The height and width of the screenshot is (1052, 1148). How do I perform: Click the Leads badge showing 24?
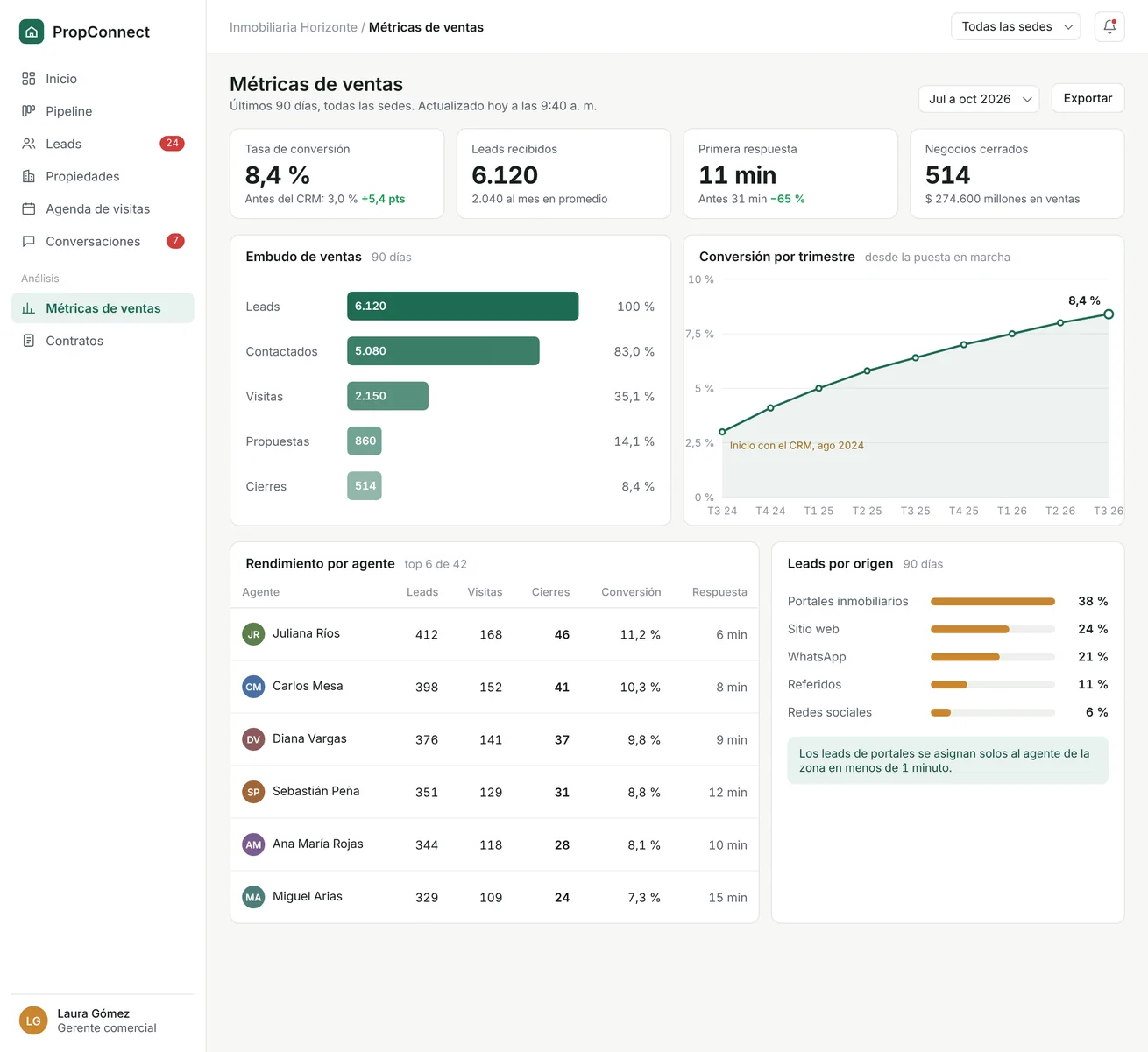172,144
